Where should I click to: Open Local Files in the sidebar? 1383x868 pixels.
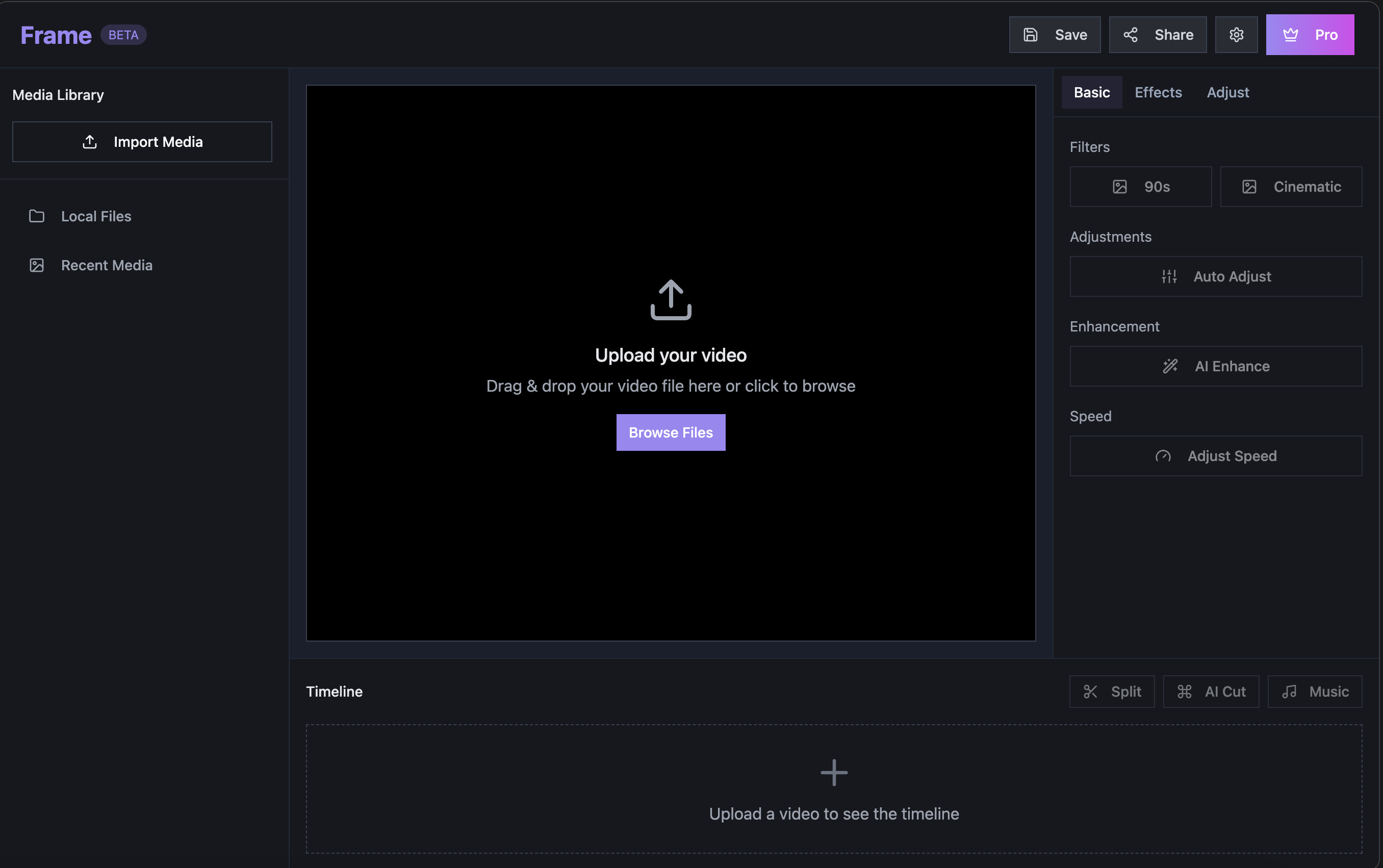[96, 216]
